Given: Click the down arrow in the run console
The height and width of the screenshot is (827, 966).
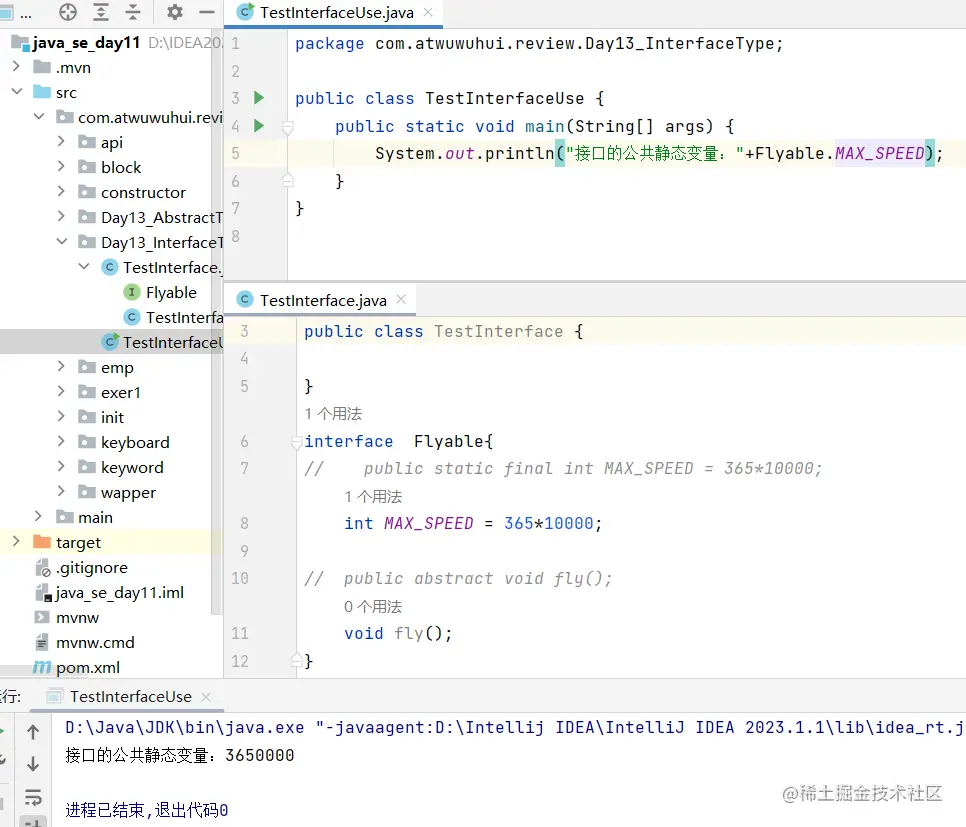Looking at the screenshot, I should (x=33, y=764).
